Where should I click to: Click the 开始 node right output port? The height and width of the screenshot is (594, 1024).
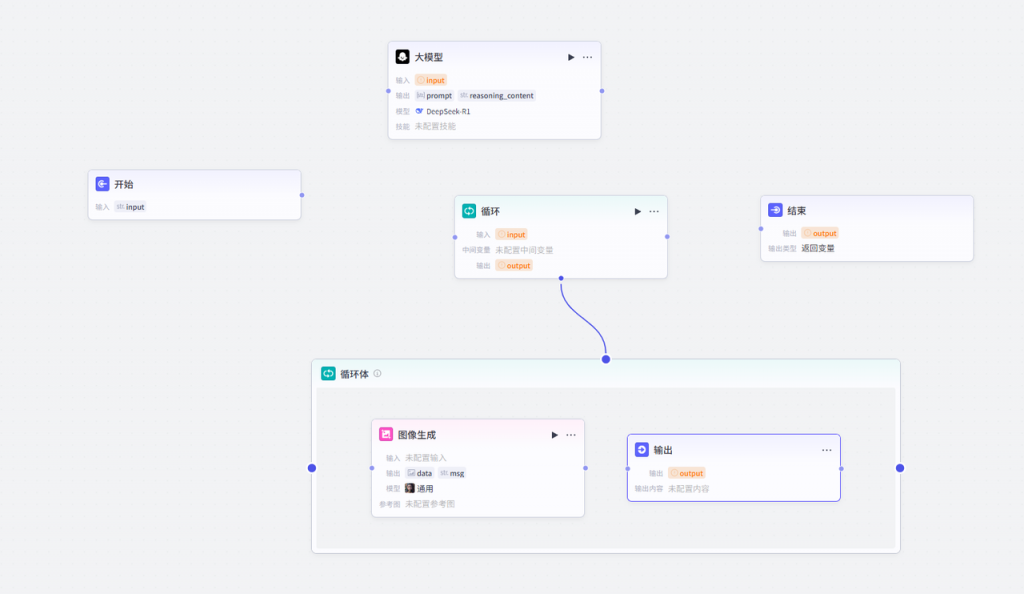point(301,195)
